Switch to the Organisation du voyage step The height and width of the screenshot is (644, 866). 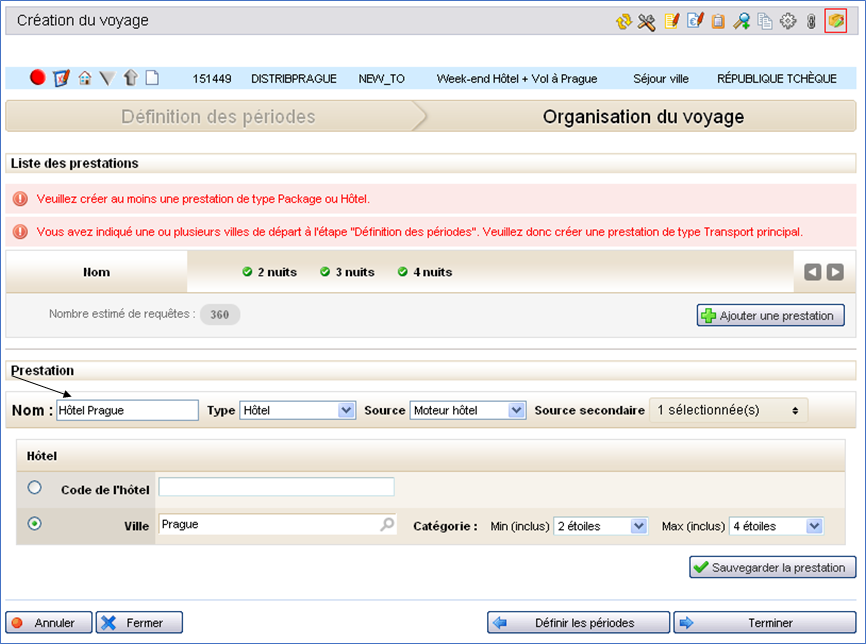tap(643, 117)
